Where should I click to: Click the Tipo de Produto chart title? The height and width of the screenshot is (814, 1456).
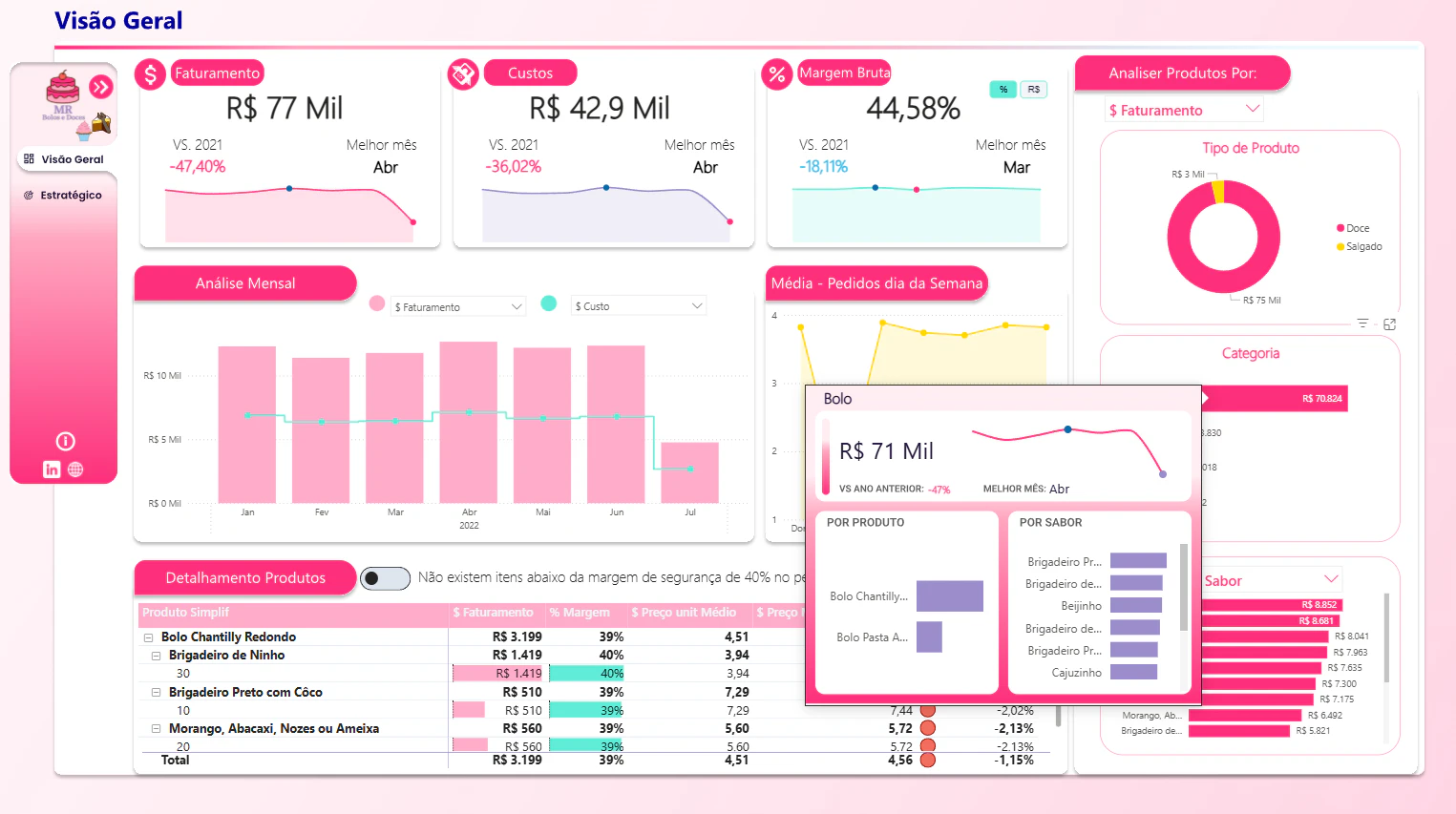coord(1251,148)
